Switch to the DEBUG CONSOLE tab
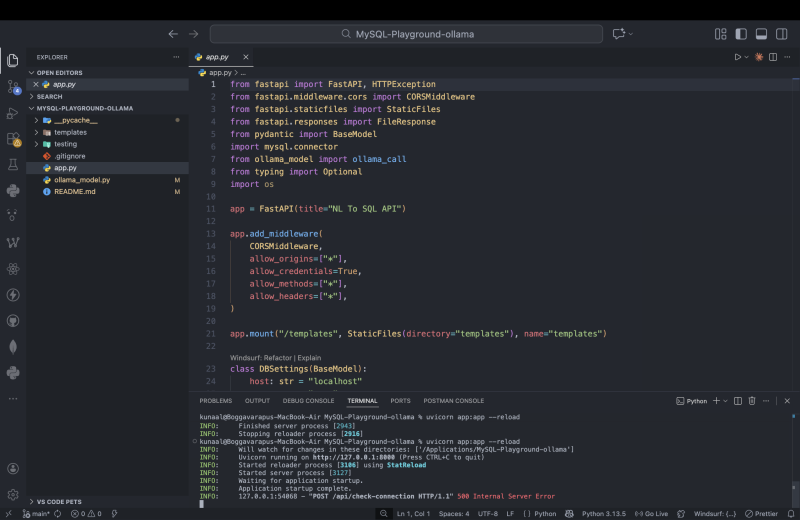This screenshot has width=800, height=520. [x=308, y=401]
